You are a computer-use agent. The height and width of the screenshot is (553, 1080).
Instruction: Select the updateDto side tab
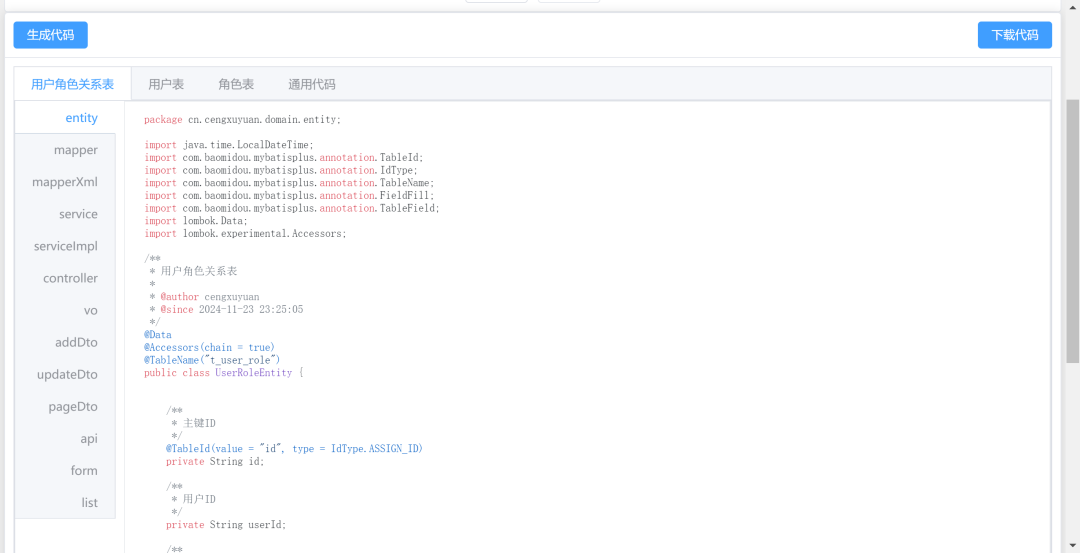coord(67,374)
